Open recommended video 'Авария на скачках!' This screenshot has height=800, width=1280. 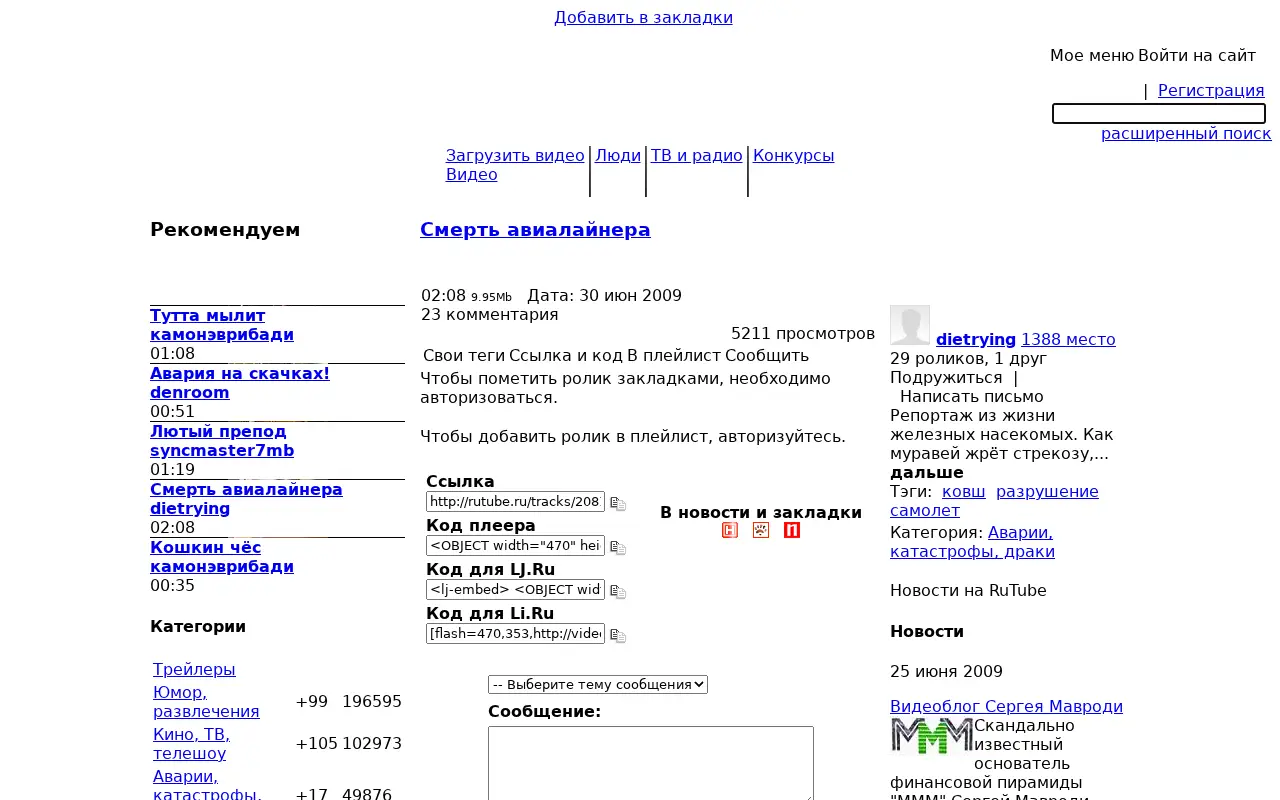240,374
